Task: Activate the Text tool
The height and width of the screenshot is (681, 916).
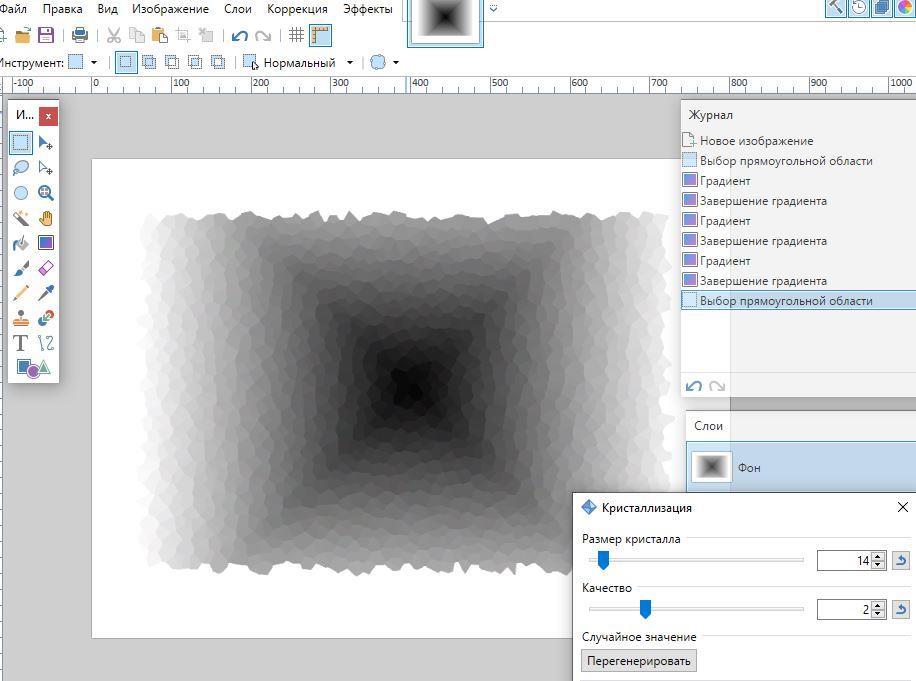Action: click(20, 343)
